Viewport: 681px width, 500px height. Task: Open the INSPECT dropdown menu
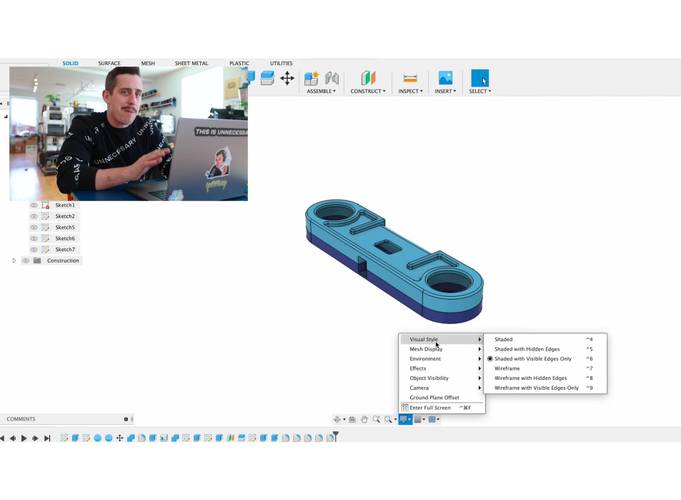410,91
